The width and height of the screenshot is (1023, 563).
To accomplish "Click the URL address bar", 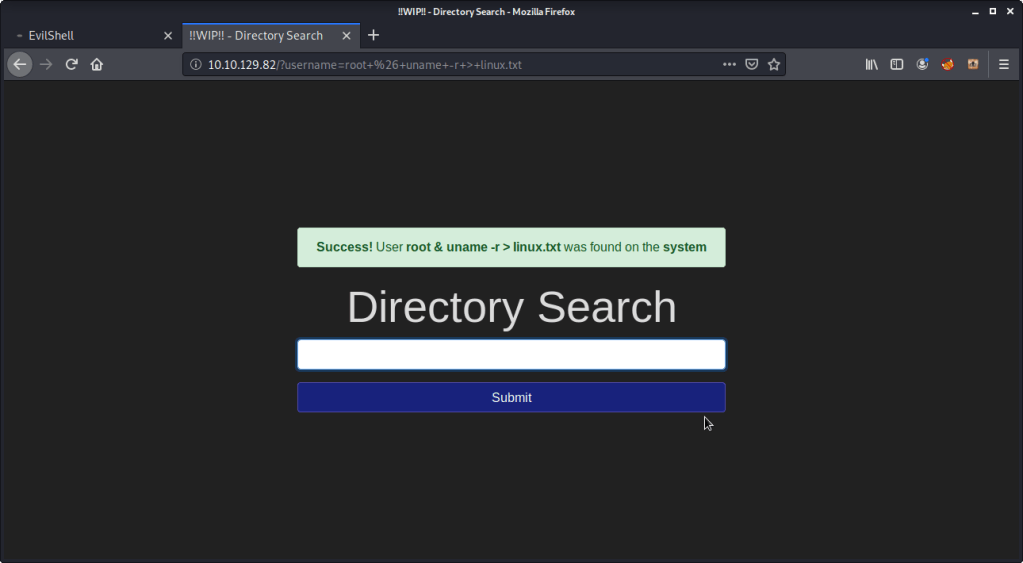I will click(x=450, y=64).
